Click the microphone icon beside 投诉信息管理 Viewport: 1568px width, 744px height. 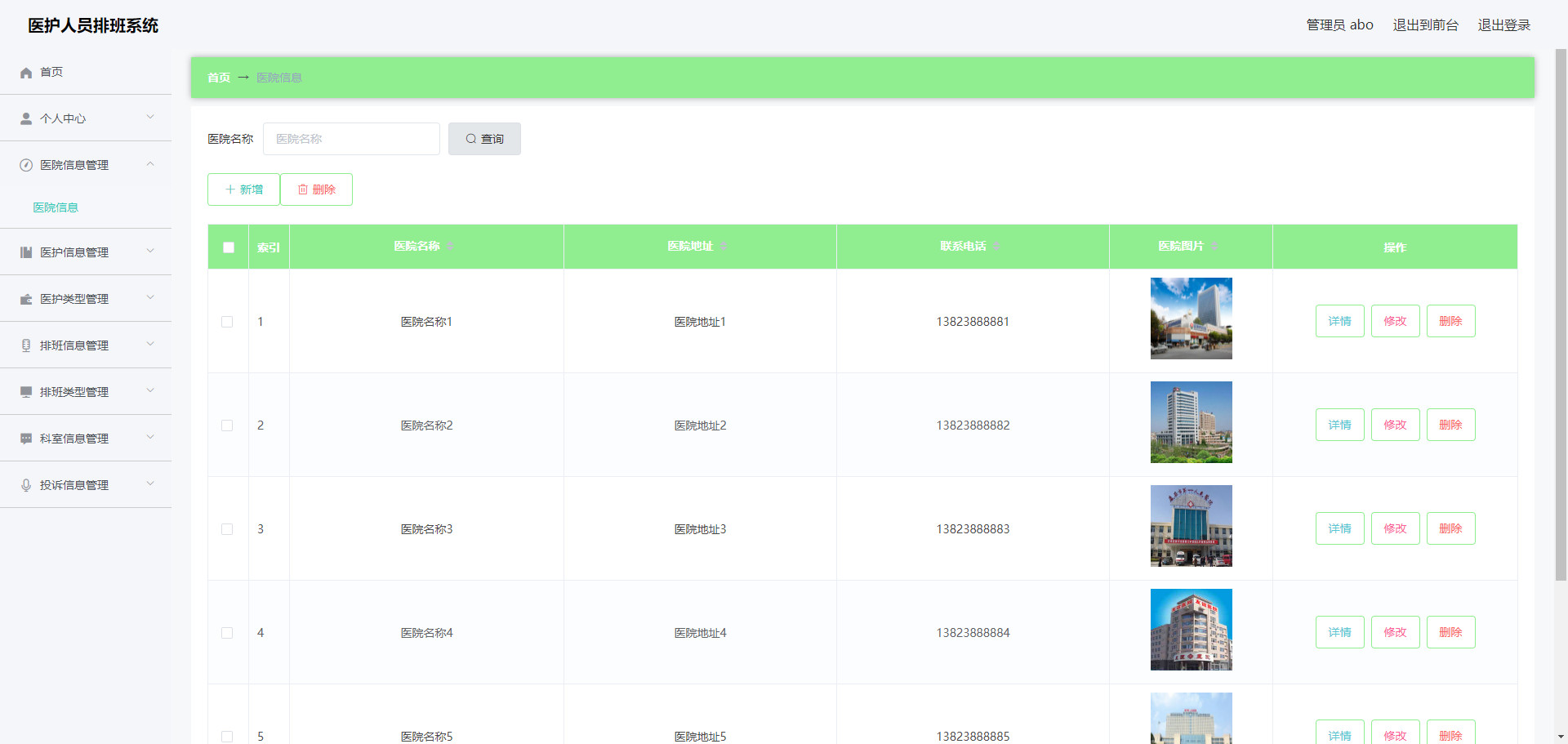pyautogui.click(x=26, y=485)
